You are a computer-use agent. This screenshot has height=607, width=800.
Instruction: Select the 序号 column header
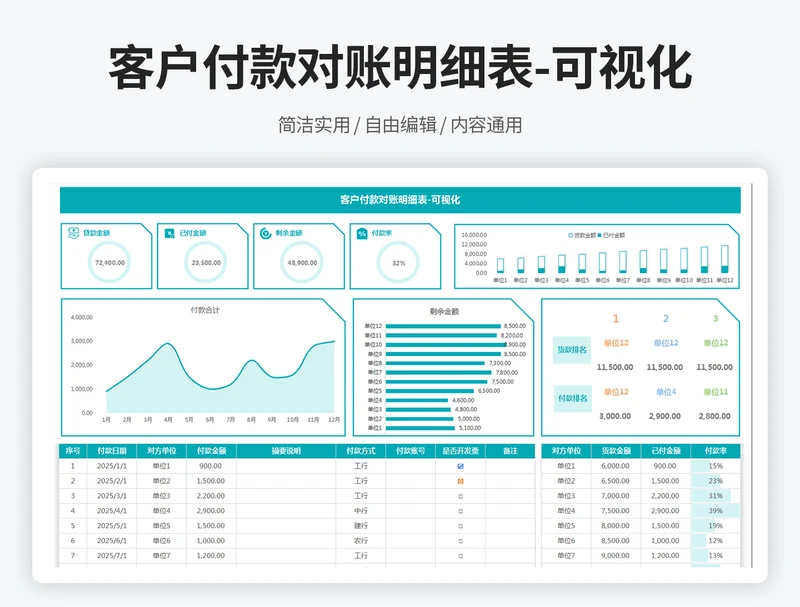(x=72, y=451)
